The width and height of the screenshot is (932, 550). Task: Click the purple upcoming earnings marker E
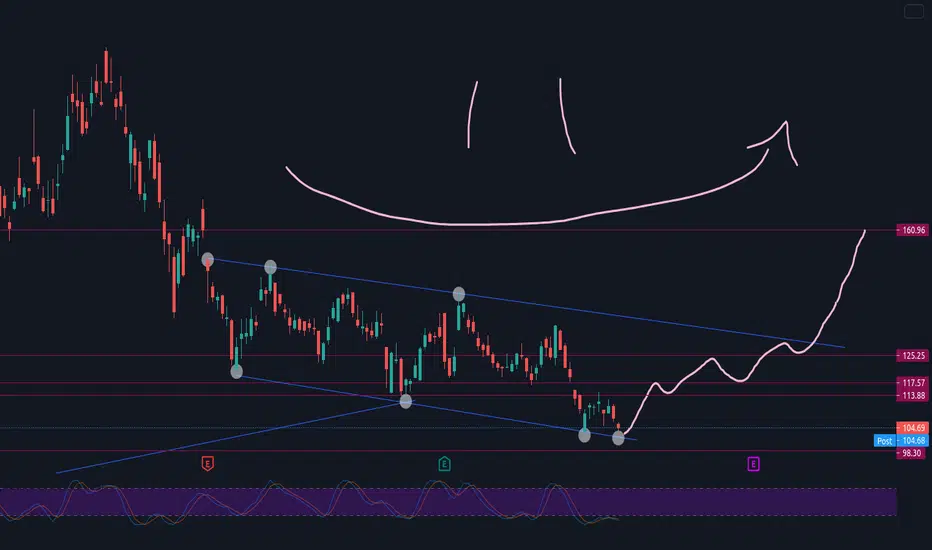[753, 463]
